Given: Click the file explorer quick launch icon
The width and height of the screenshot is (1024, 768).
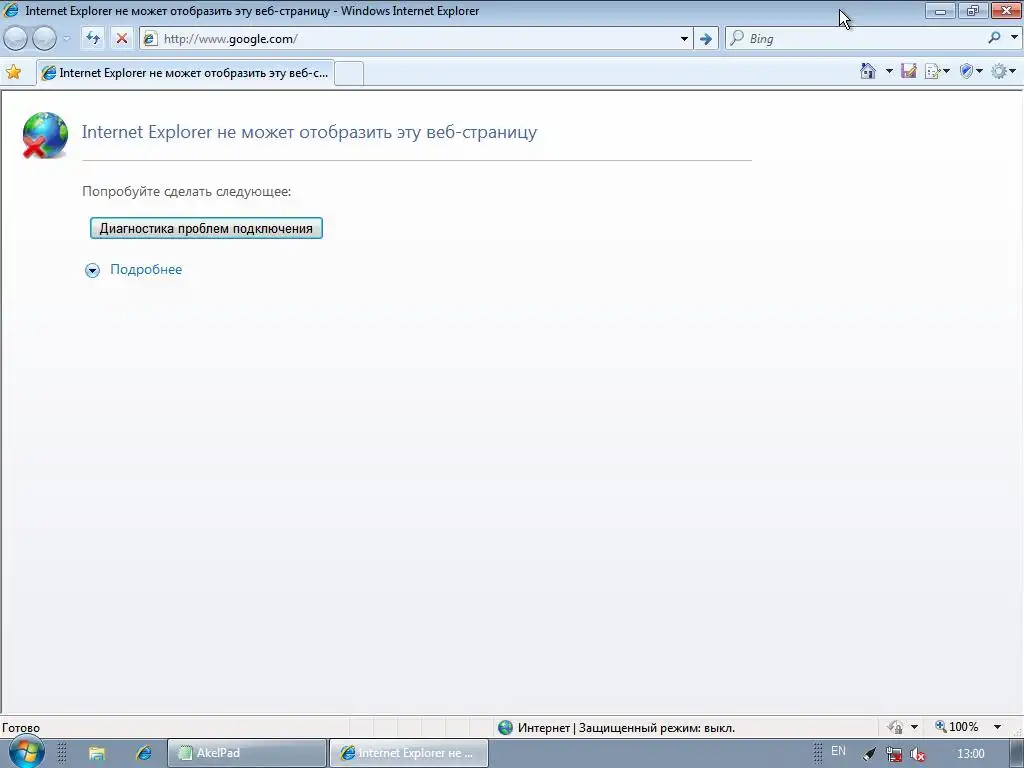Looking at the screenshot, I should pos(97,754).
